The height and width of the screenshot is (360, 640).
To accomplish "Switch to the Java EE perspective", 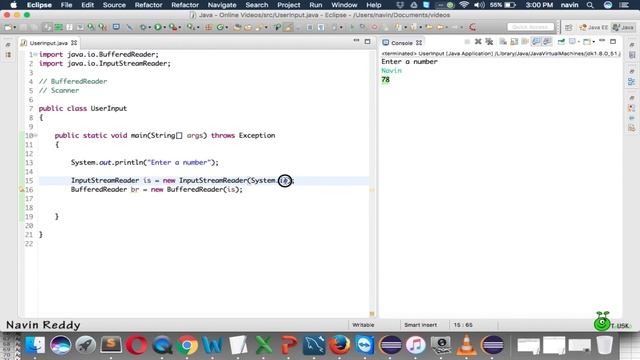I will tap(594, 27).
